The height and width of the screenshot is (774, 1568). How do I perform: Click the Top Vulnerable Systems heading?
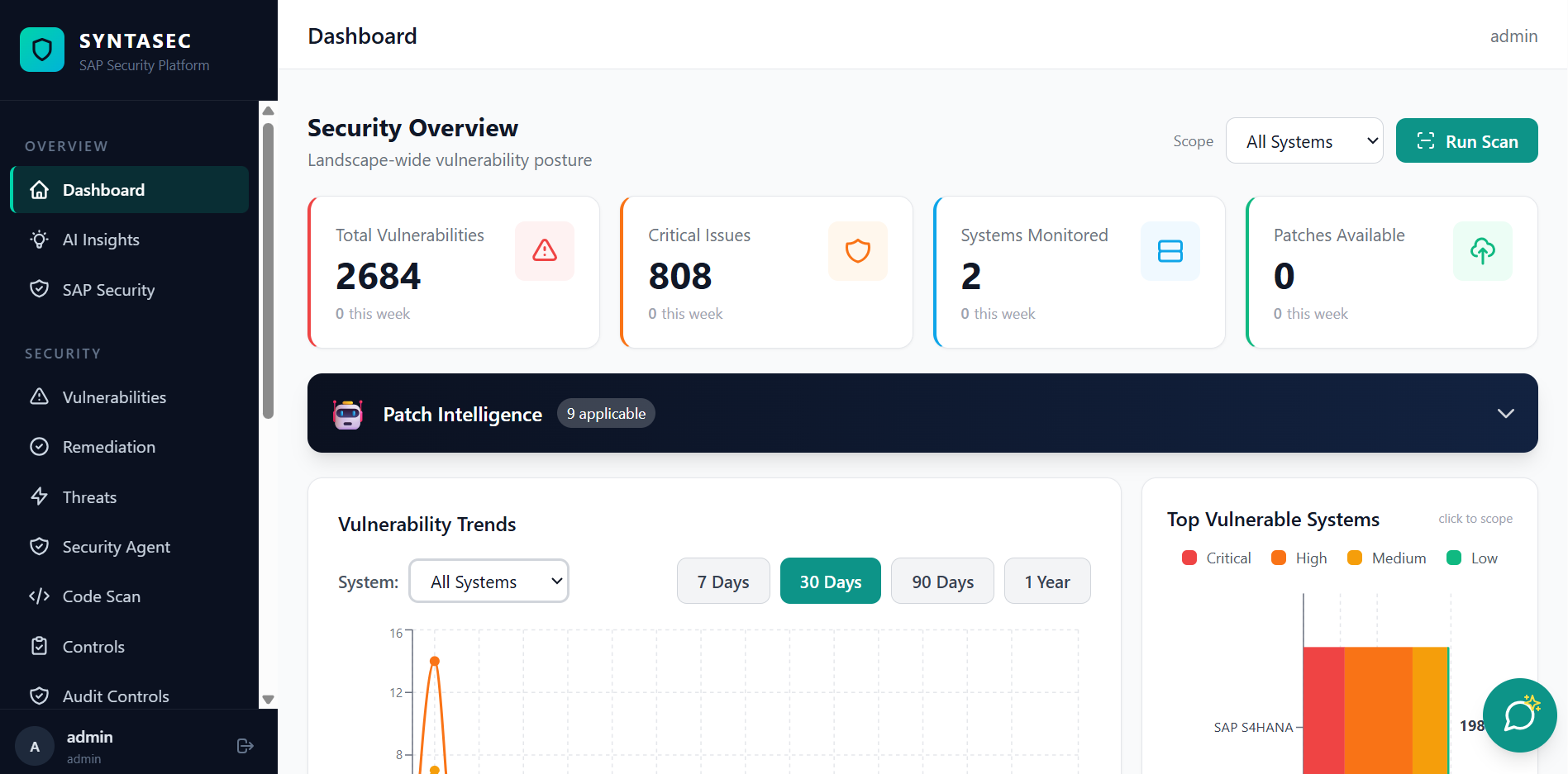pos(1273,520)
